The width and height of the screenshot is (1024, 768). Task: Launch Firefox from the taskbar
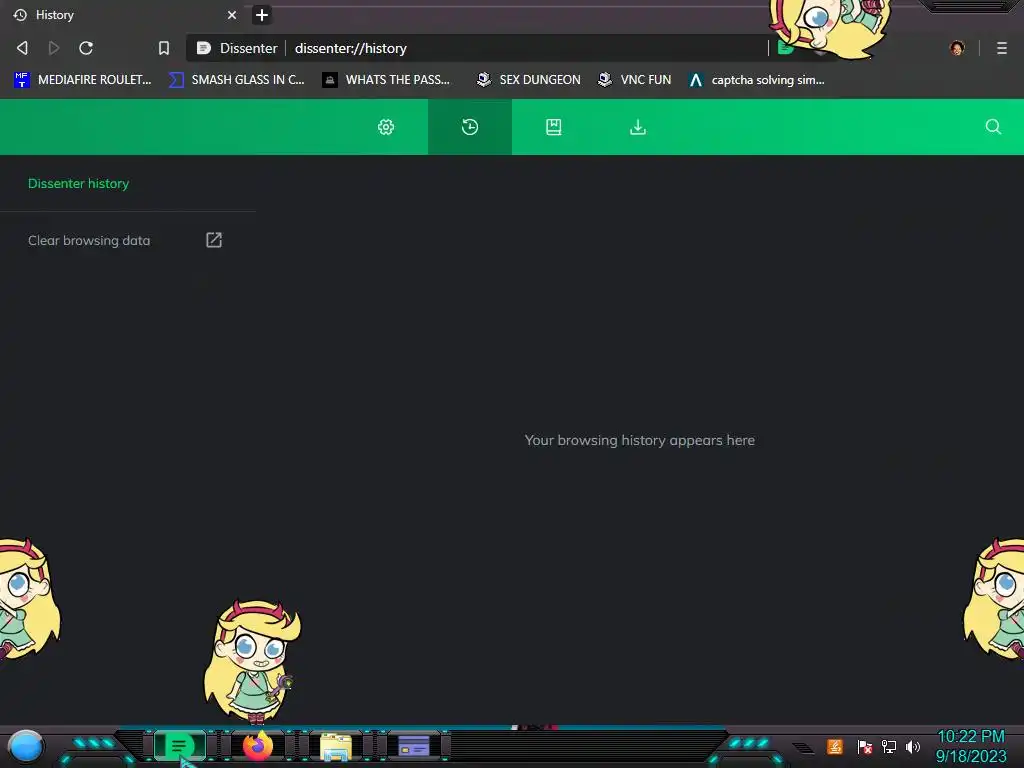point(258,746)
